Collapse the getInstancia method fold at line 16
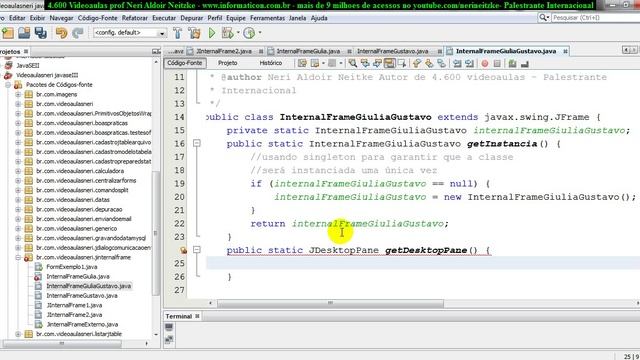640x360 pixels. click(197, 143)
